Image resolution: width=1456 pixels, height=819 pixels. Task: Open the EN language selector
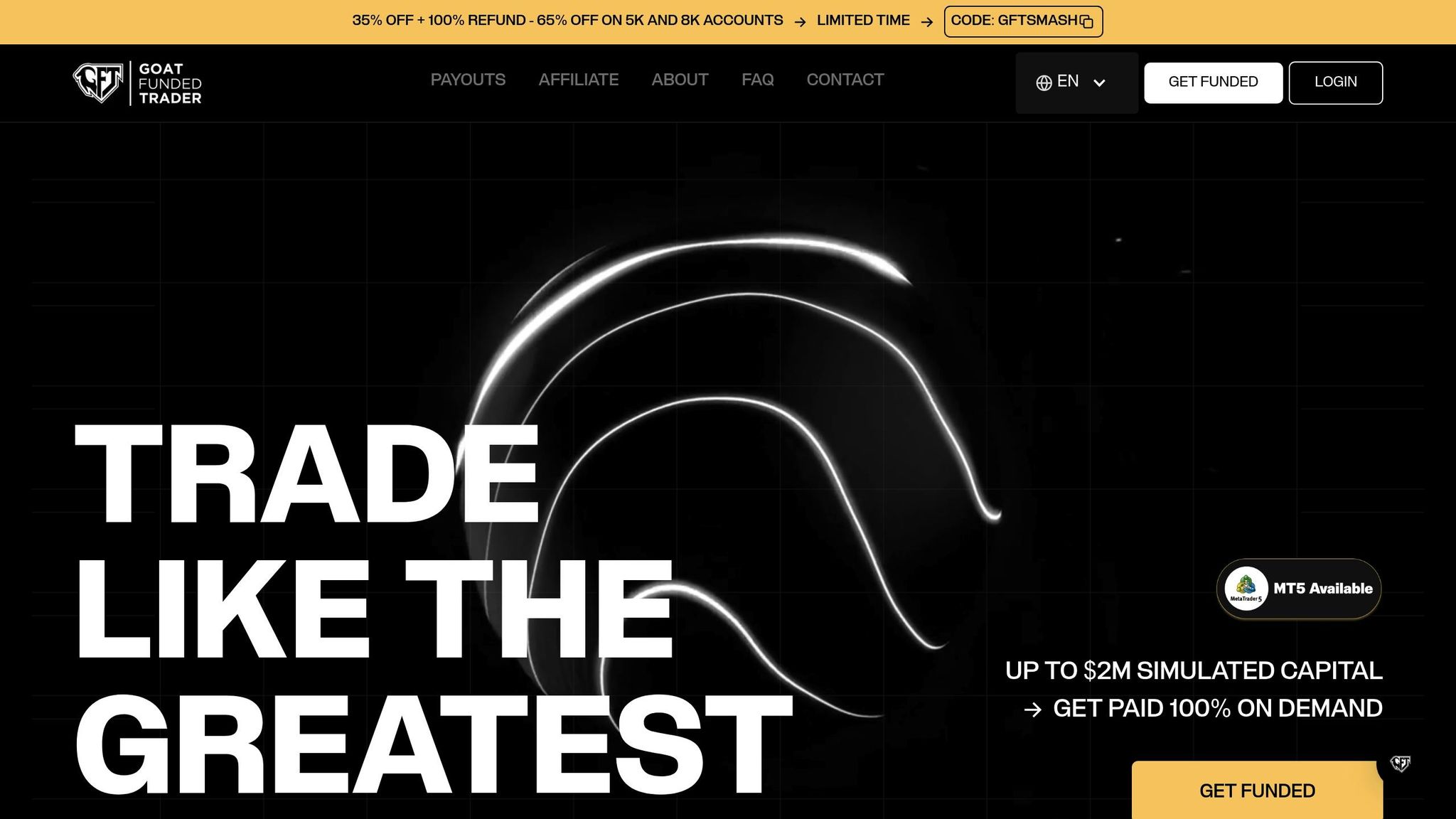[1068, 82]
